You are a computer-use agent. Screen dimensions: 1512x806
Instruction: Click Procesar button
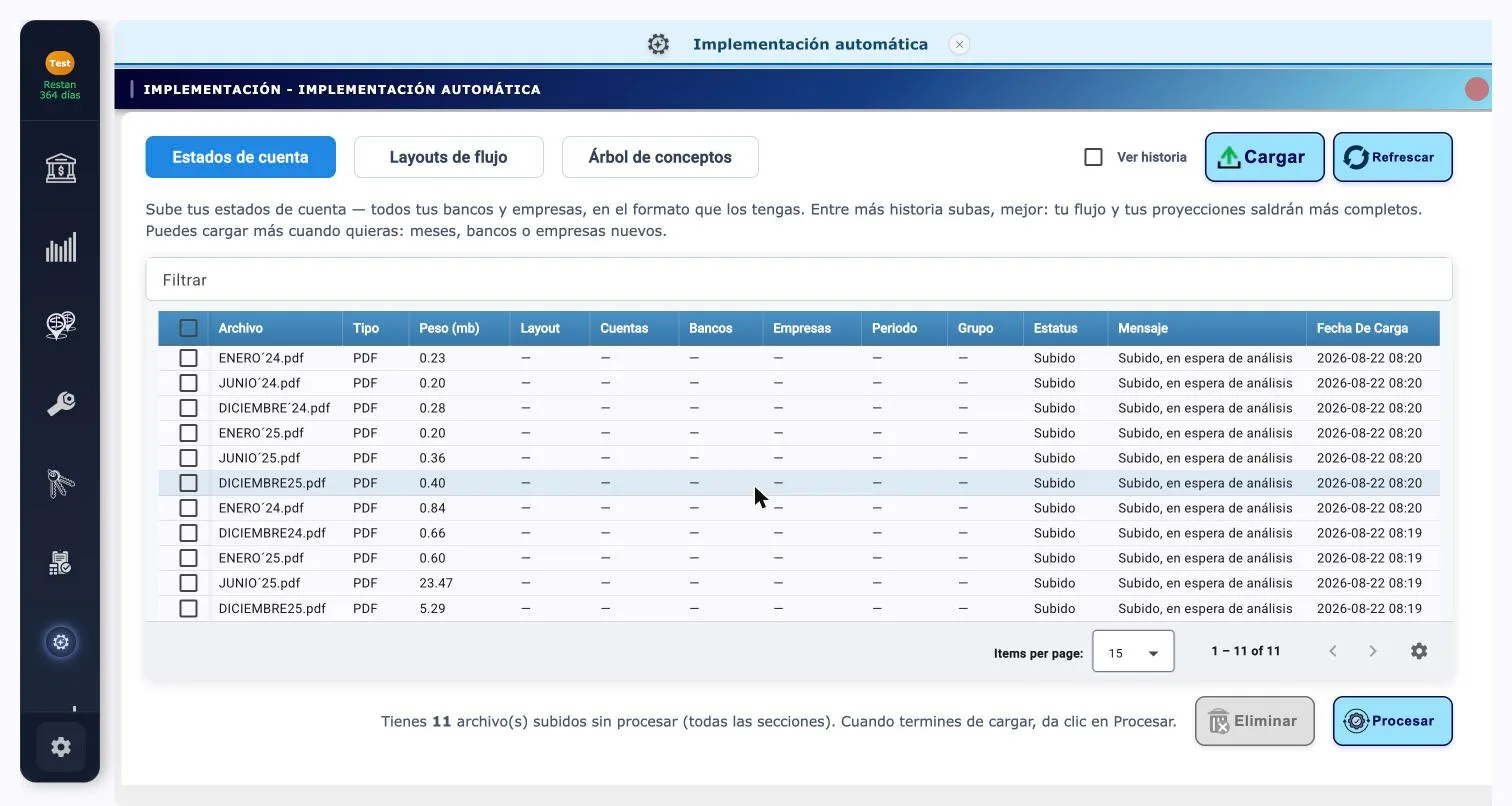[x=1392, y=721]
